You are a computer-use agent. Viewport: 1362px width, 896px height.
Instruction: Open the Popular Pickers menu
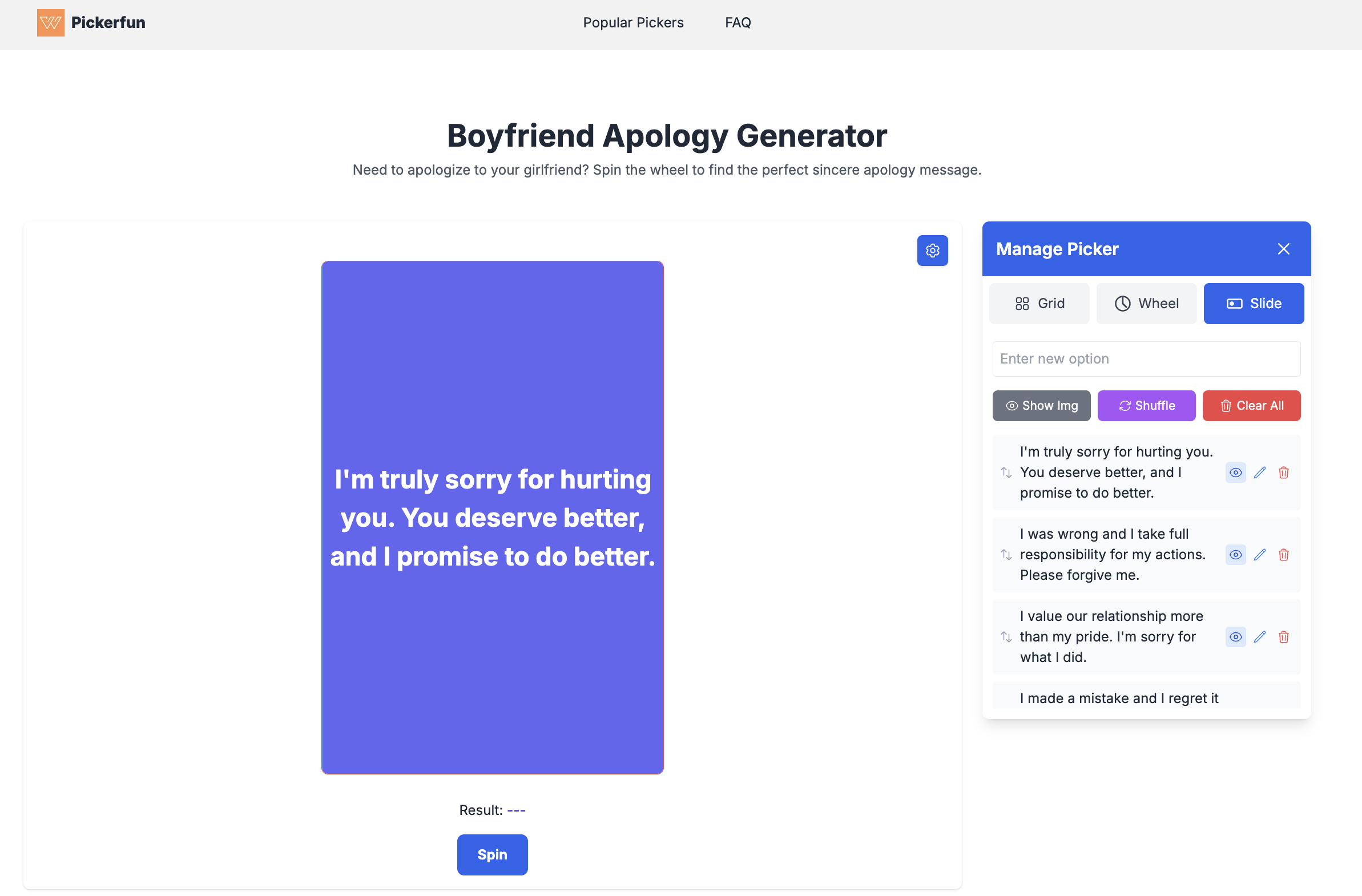[x=633, y=22]
